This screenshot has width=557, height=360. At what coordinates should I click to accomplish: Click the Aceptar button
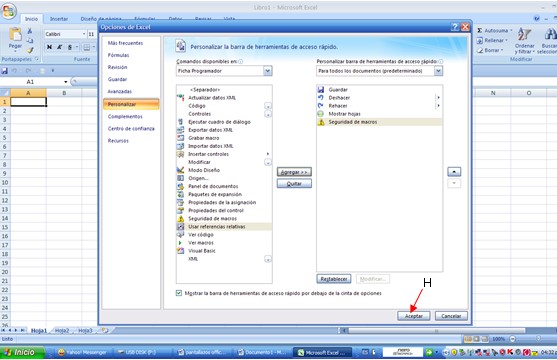[x=413, y=316]
